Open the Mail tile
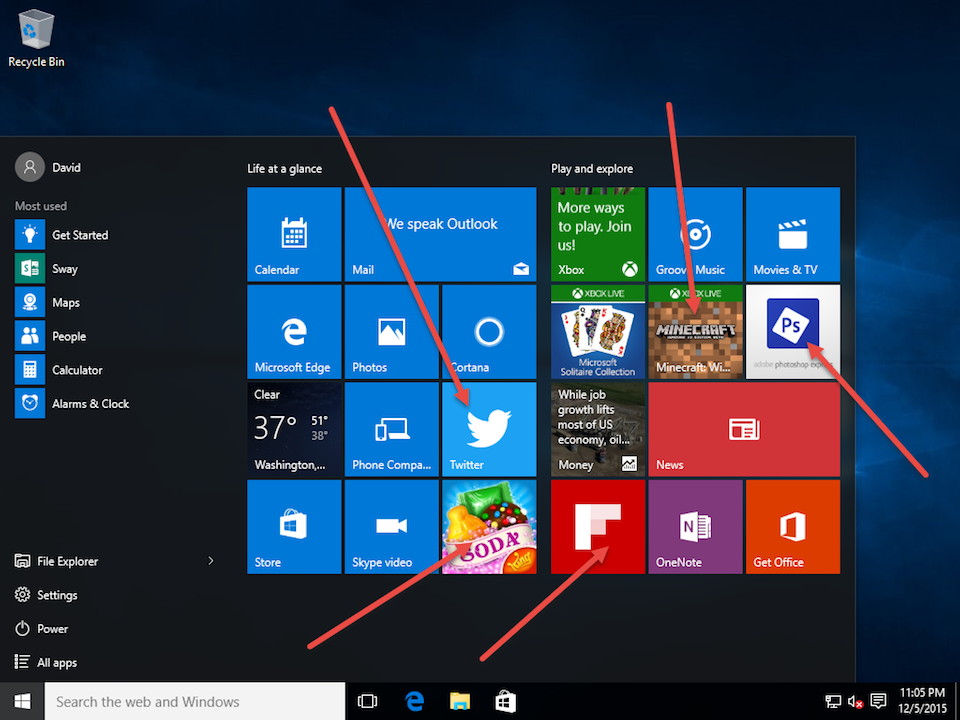The image size is (960, 720). pos(440,234)
